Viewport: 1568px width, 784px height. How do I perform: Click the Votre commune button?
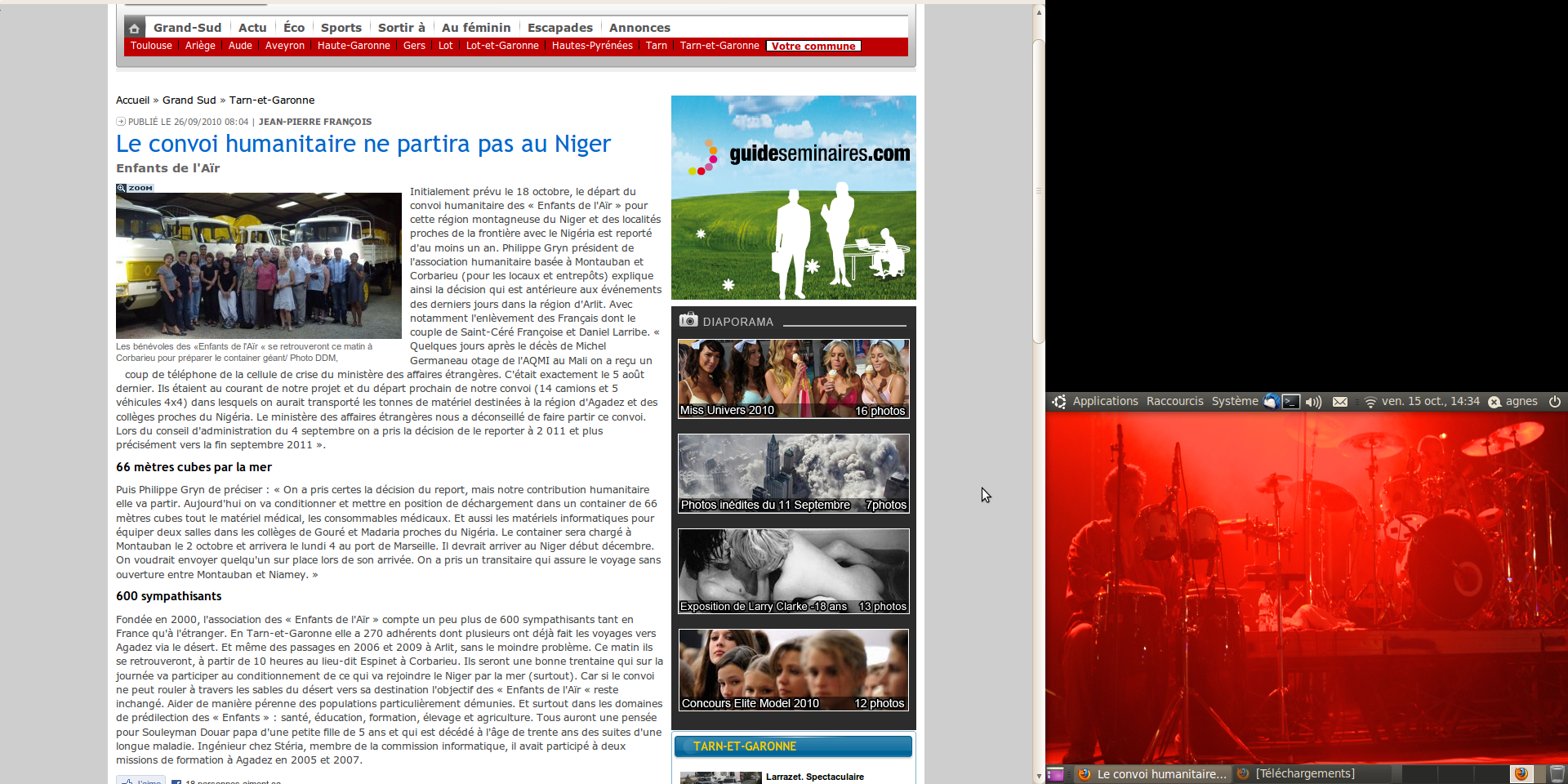point(813,46)
